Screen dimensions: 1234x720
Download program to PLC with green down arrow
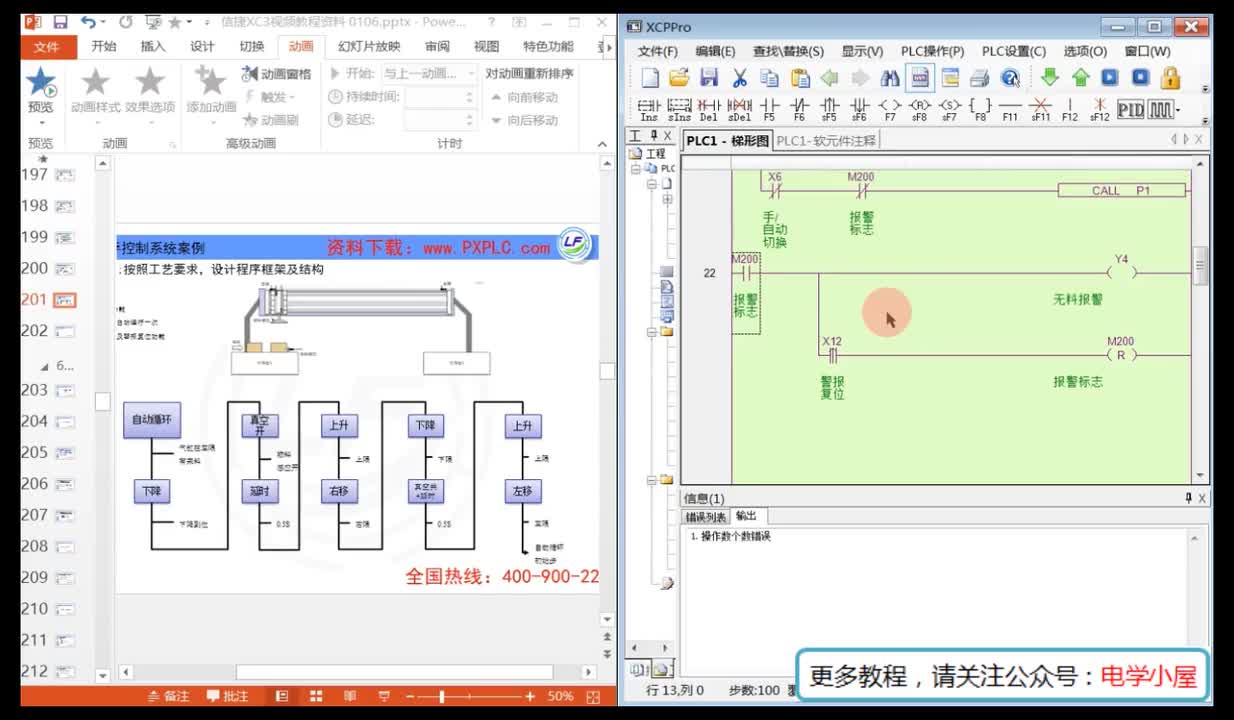point(1049,78)
